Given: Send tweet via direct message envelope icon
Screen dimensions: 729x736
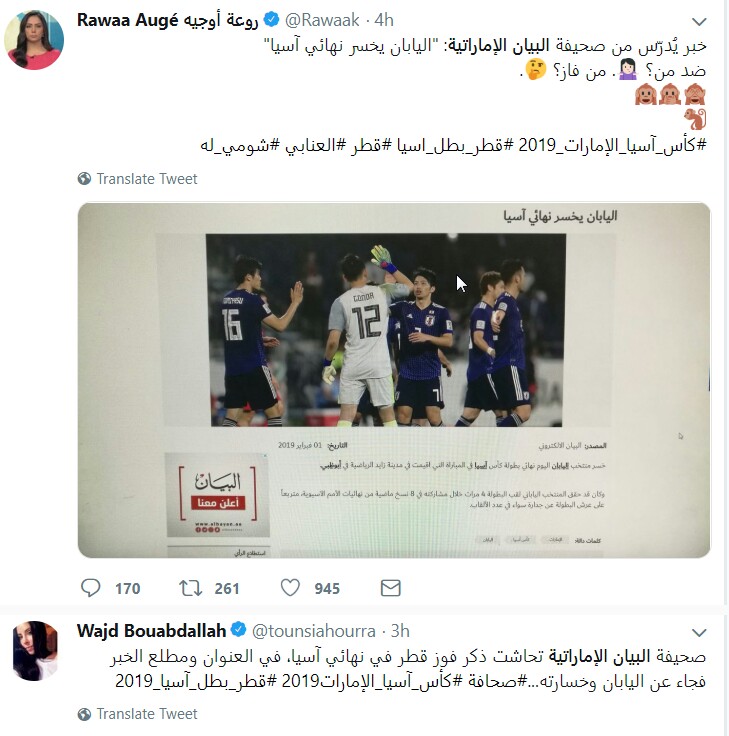Looking at the screenshot, I should (x=390, y=588).
